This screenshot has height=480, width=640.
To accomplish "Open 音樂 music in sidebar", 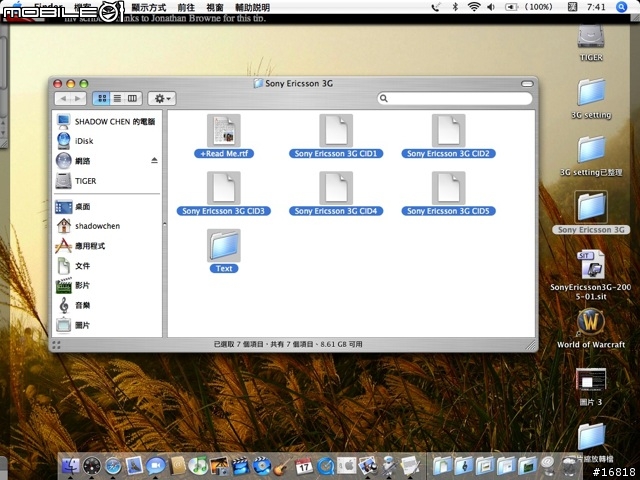I will pyautogui.click(x=73, y=305).
